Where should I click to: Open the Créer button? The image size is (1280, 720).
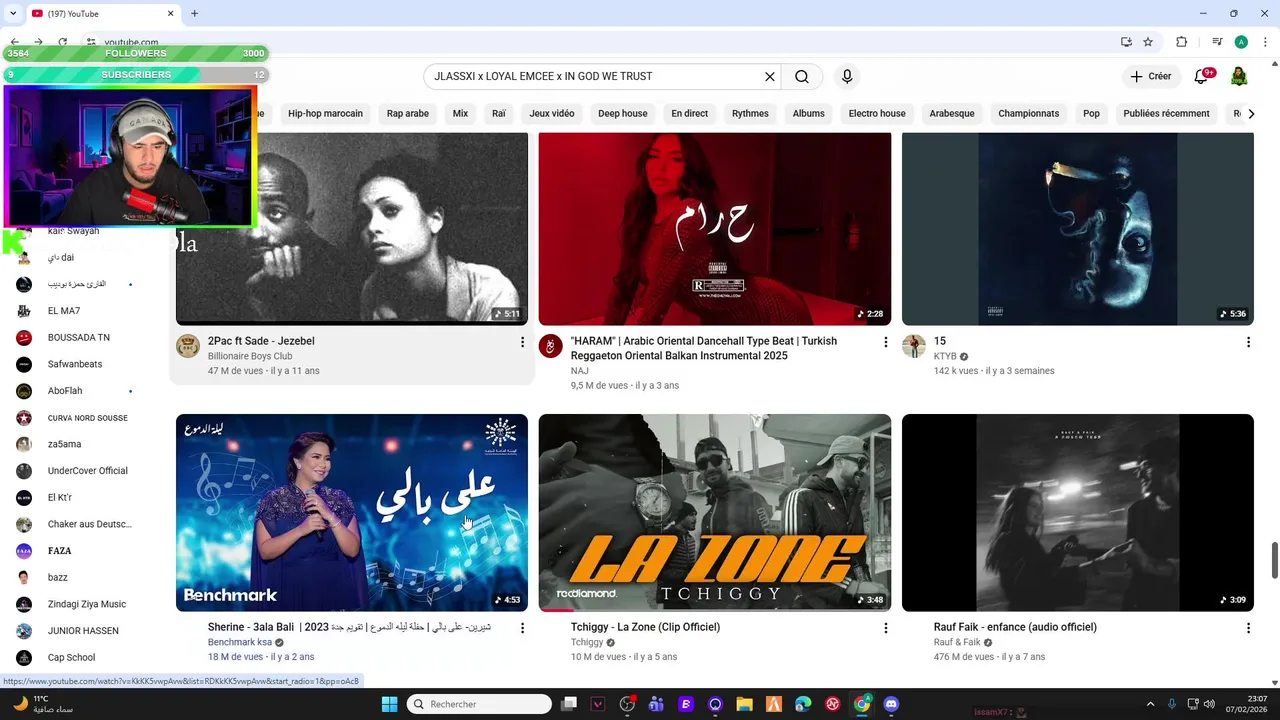1151,76
